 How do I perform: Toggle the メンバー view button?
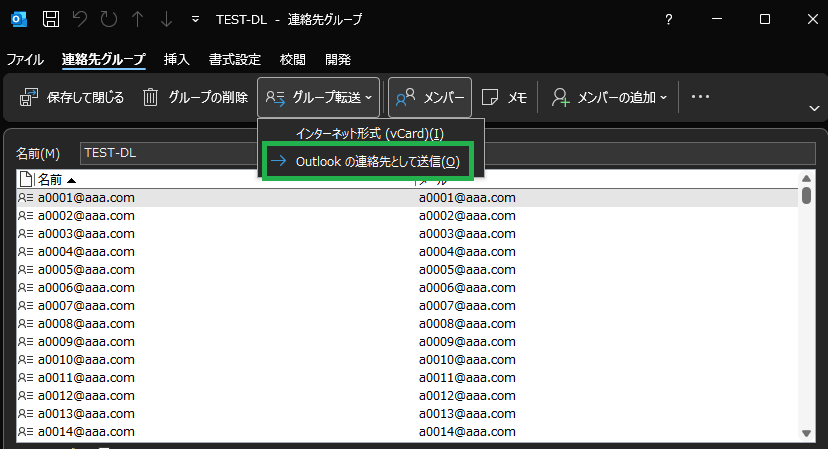pos(430,97)
